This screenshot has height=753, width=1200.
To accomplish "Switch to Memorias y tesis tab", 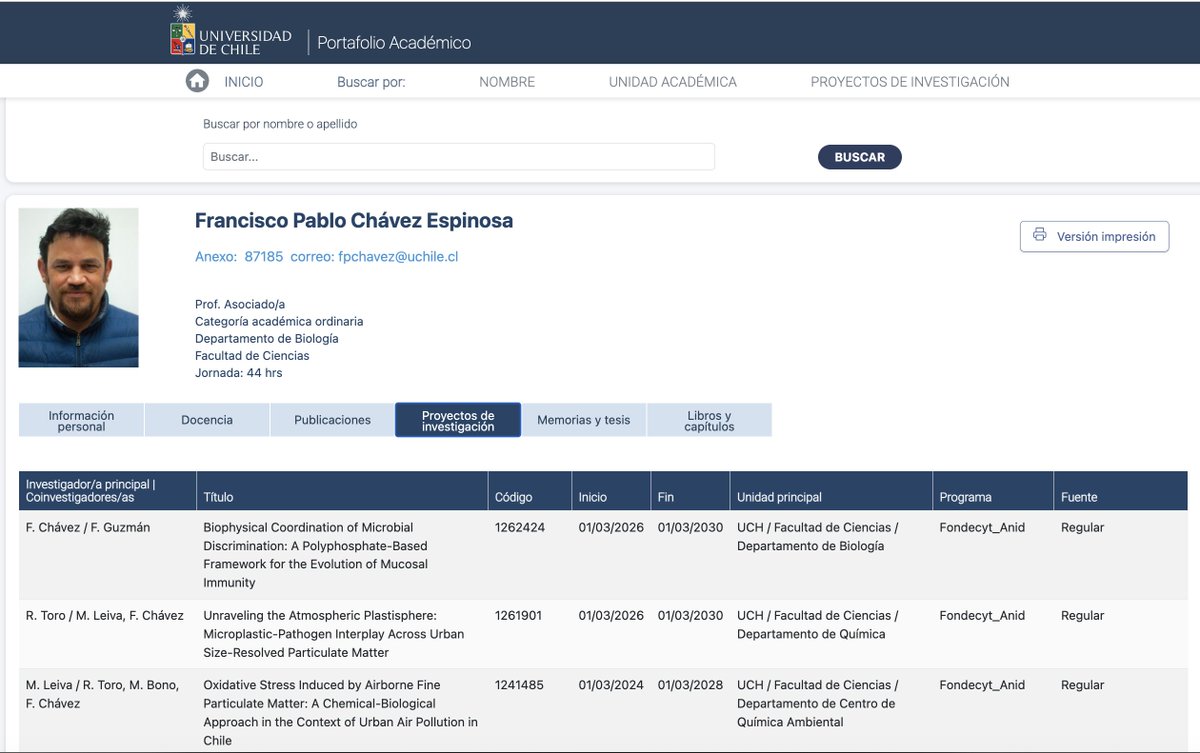I will point(584,420).
